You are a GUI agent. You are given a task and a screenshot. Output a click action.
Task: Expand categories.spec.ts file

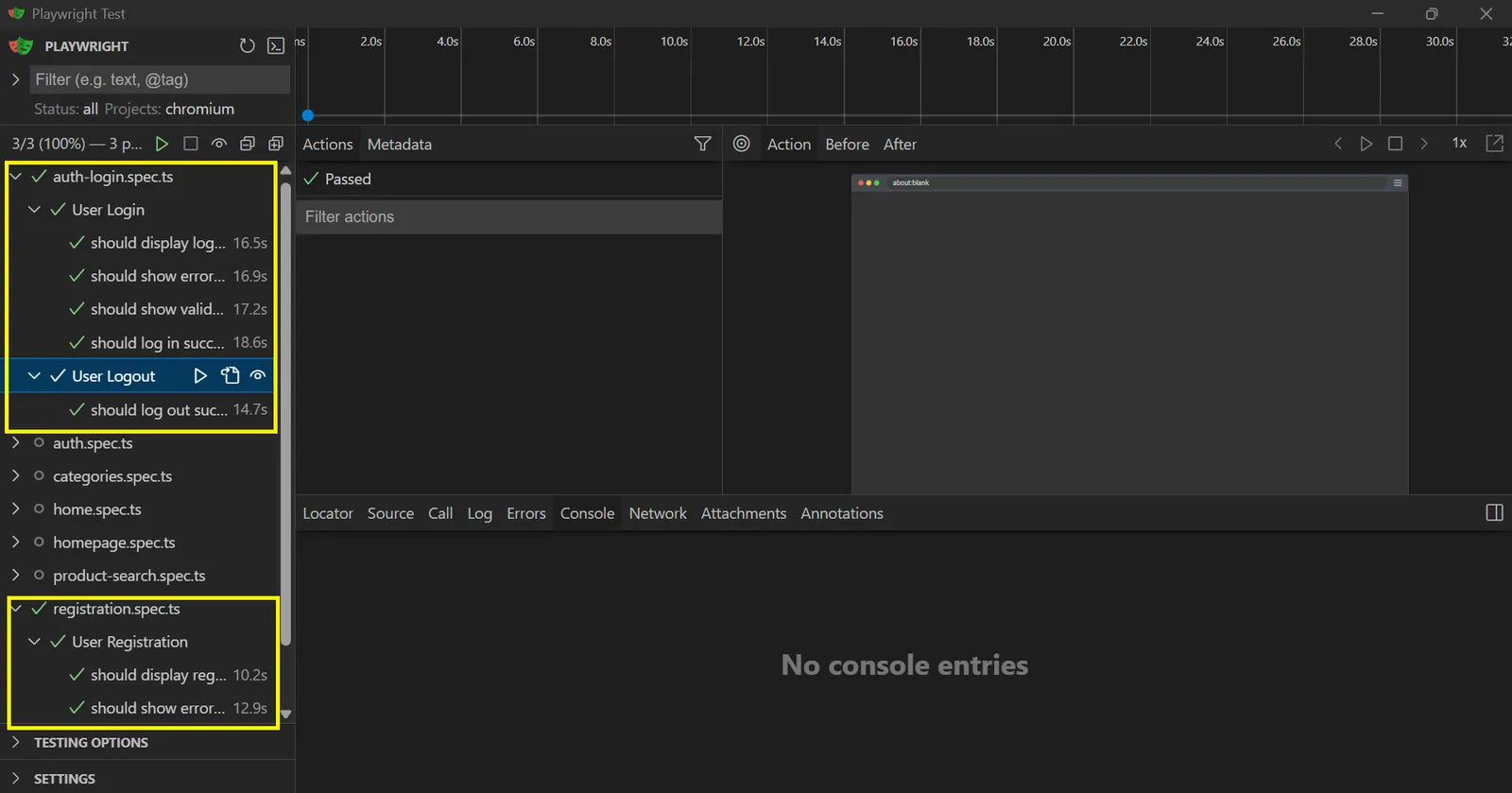[x=15, y=475]
